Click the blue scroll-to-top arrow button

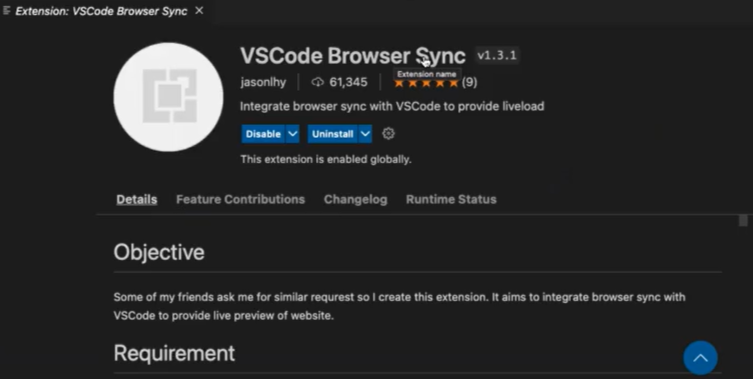pos(700,358)
